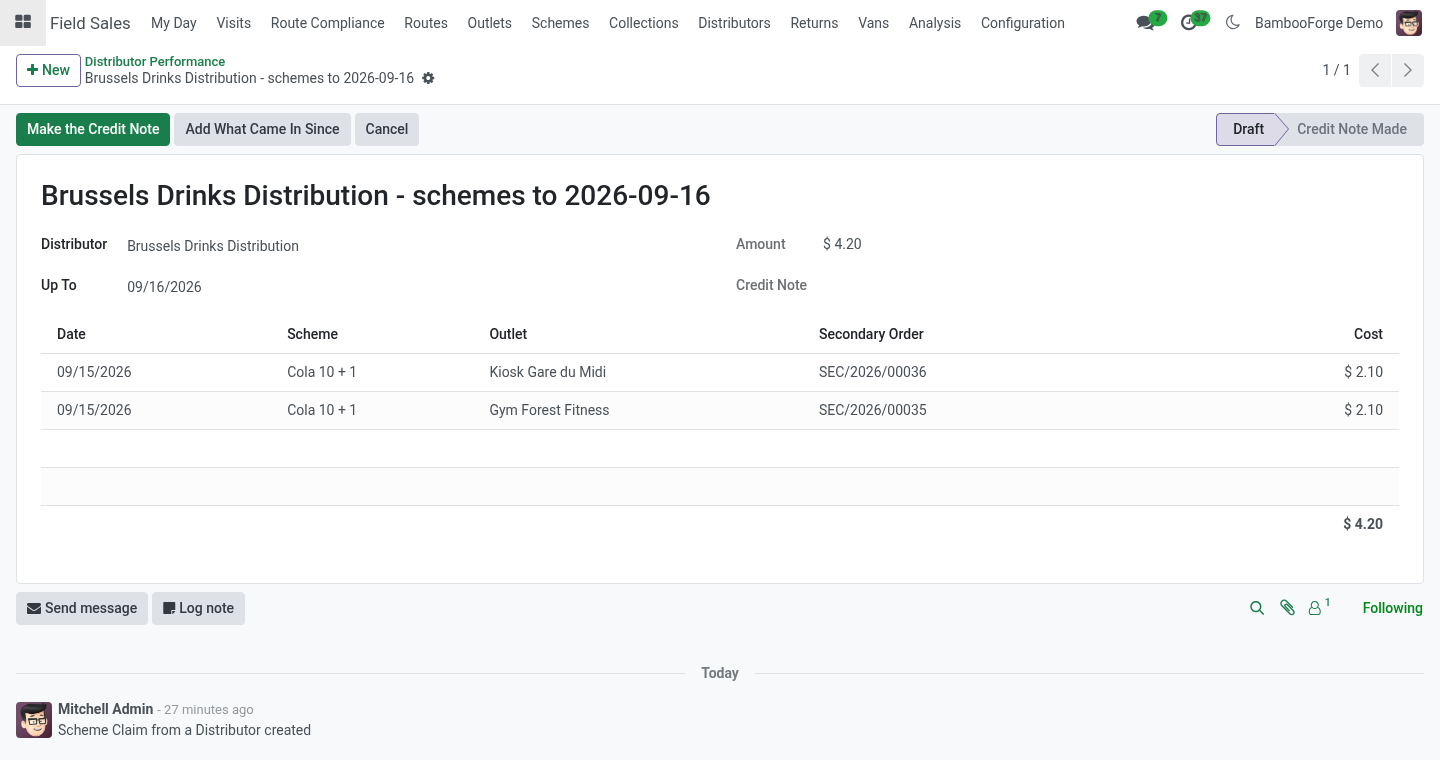Click Send message button

(82, 608)
